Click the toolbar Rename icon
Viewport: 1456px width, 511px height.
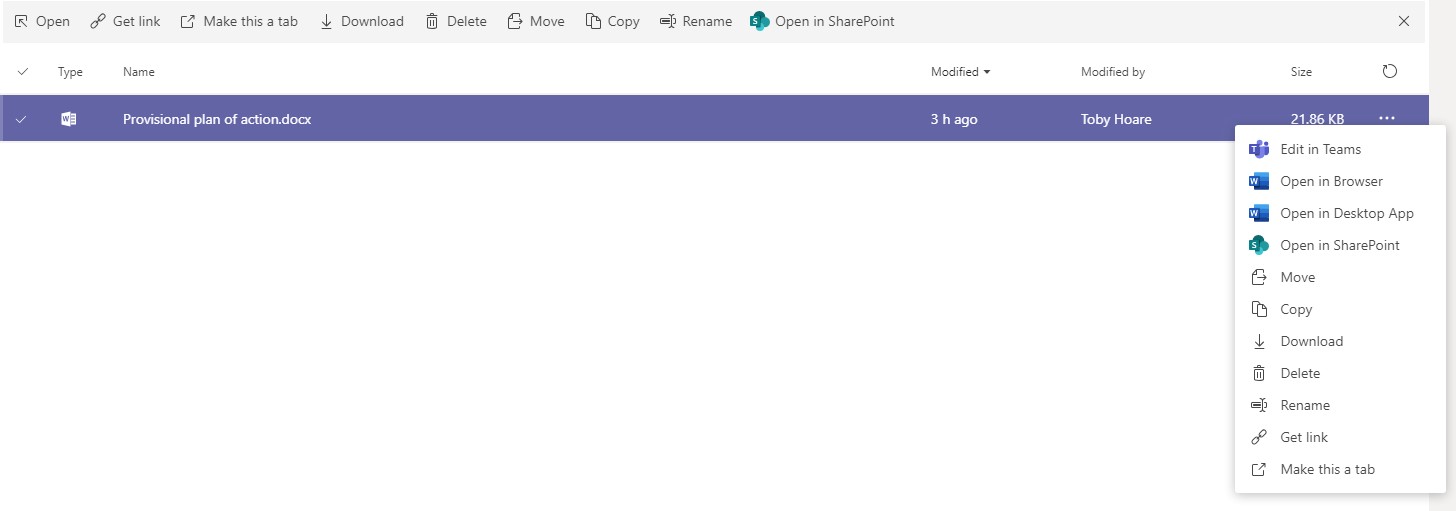668,21
